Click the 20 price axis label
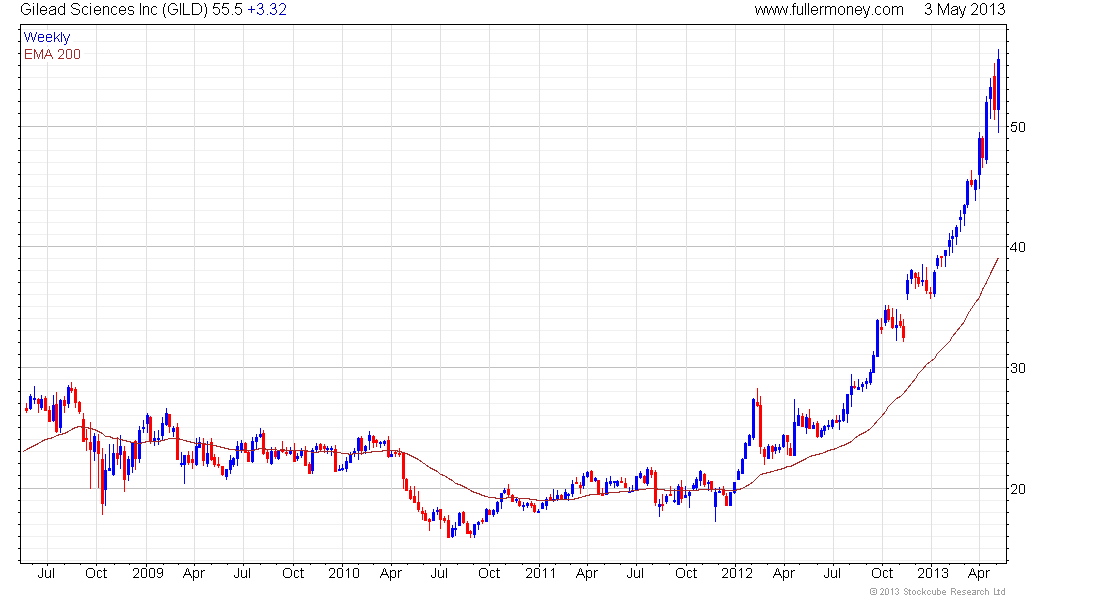 point(1017,488)
